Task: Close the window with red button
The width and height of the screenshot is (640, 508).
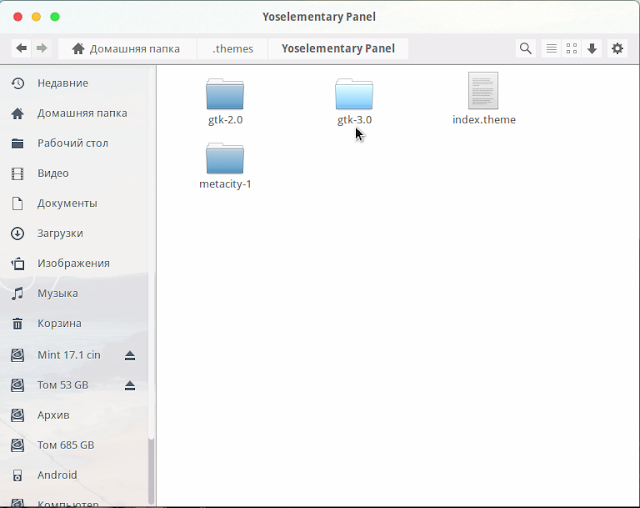Action: [18, 17]
